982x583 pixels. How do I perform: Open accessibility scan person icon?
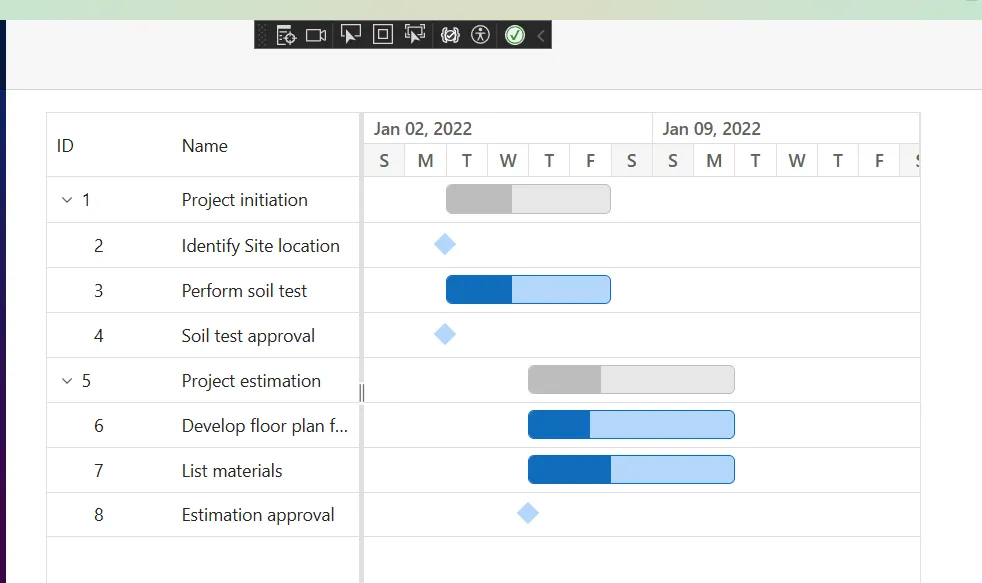coord(480,34)
